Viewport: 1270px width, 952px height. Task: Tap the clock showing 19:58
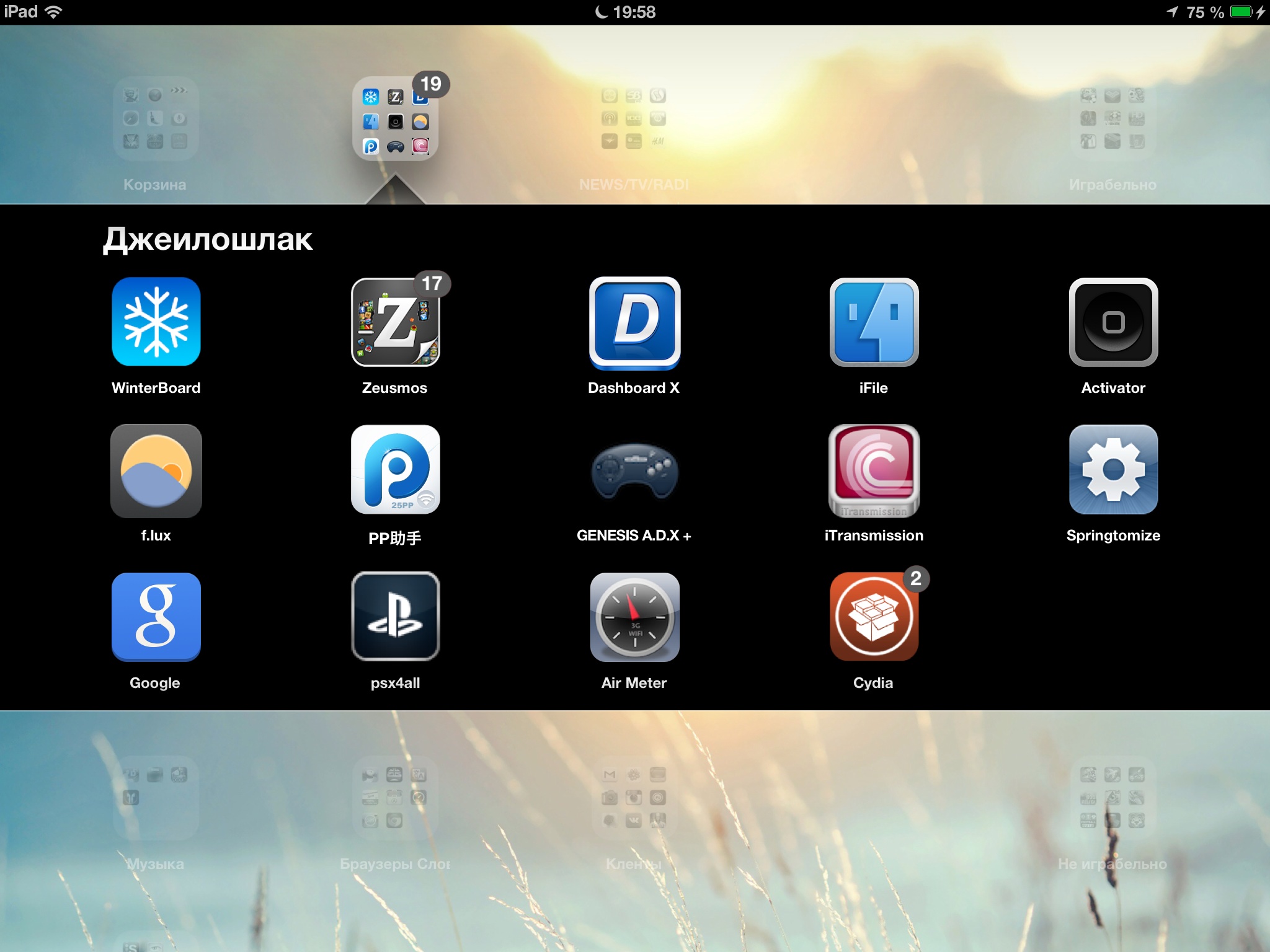(634, 12)
